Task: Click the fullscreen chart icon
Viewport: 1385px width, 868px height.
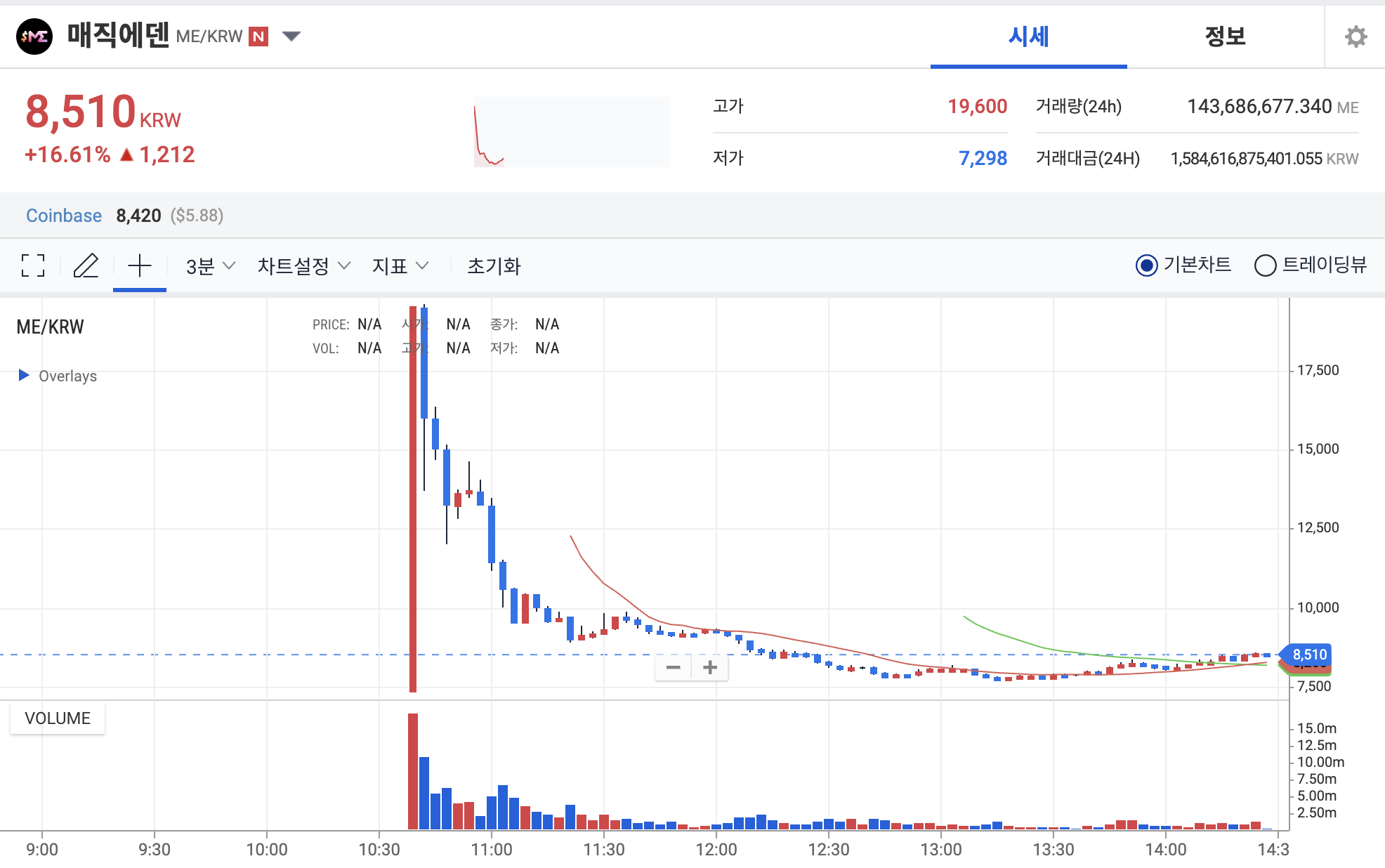Action: click(x=33, y=265)
